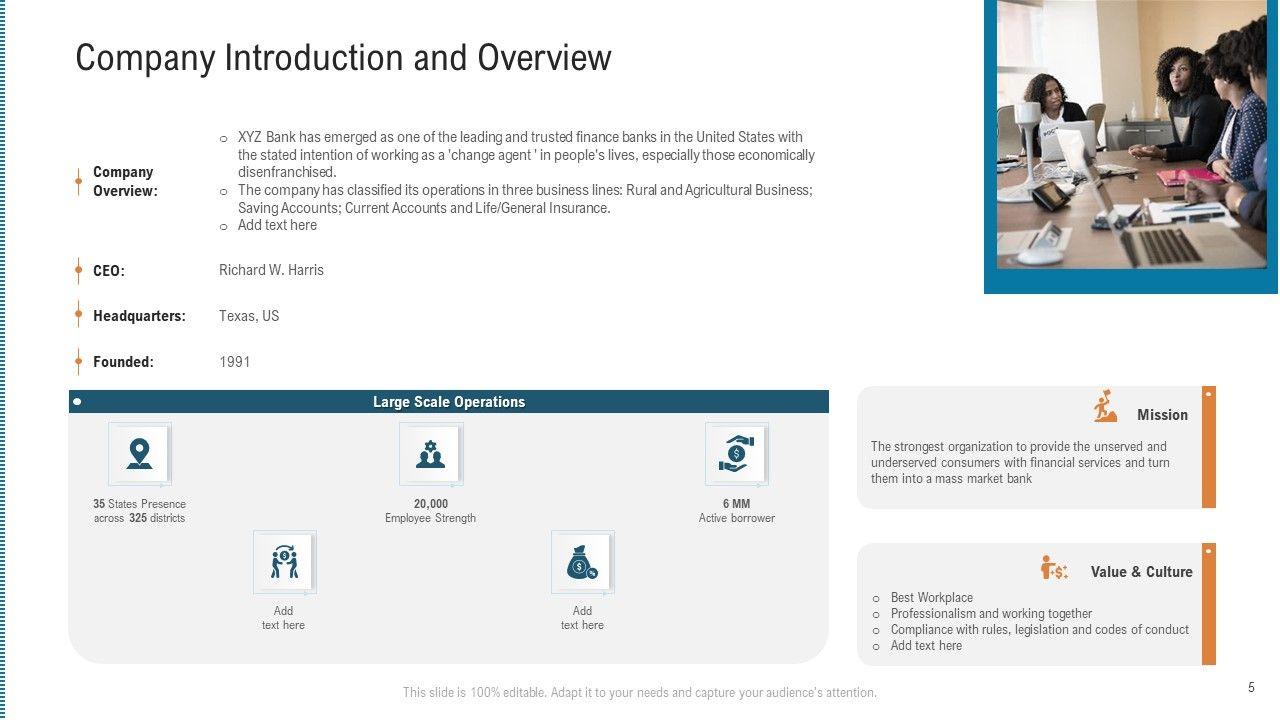Select Add text here under the money bag icon
Image resolution: width=1280 pixels, height=720 pixels.
(x=582, y=618)
